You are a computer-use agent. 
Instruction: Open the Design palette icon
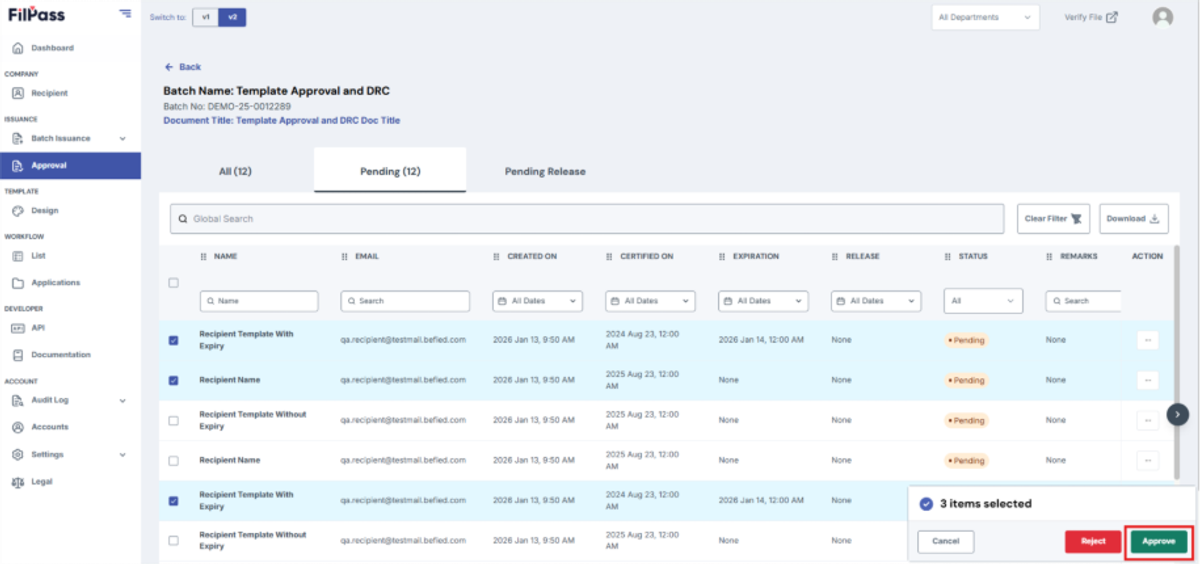pyautogui.click(x=18, y=211)
